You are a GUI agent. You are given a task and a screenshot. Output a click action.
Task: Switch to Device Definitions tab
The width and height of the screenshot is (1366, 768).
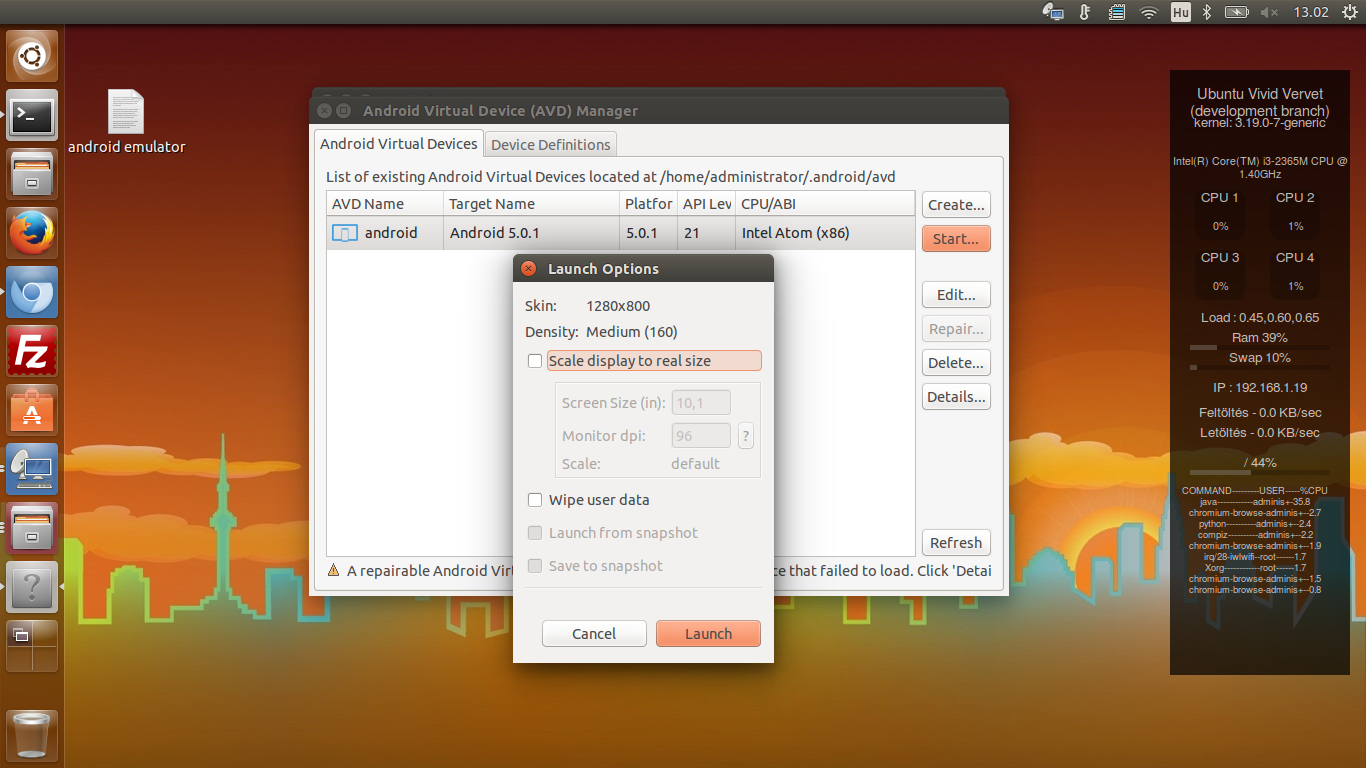[x=550, y=145]
